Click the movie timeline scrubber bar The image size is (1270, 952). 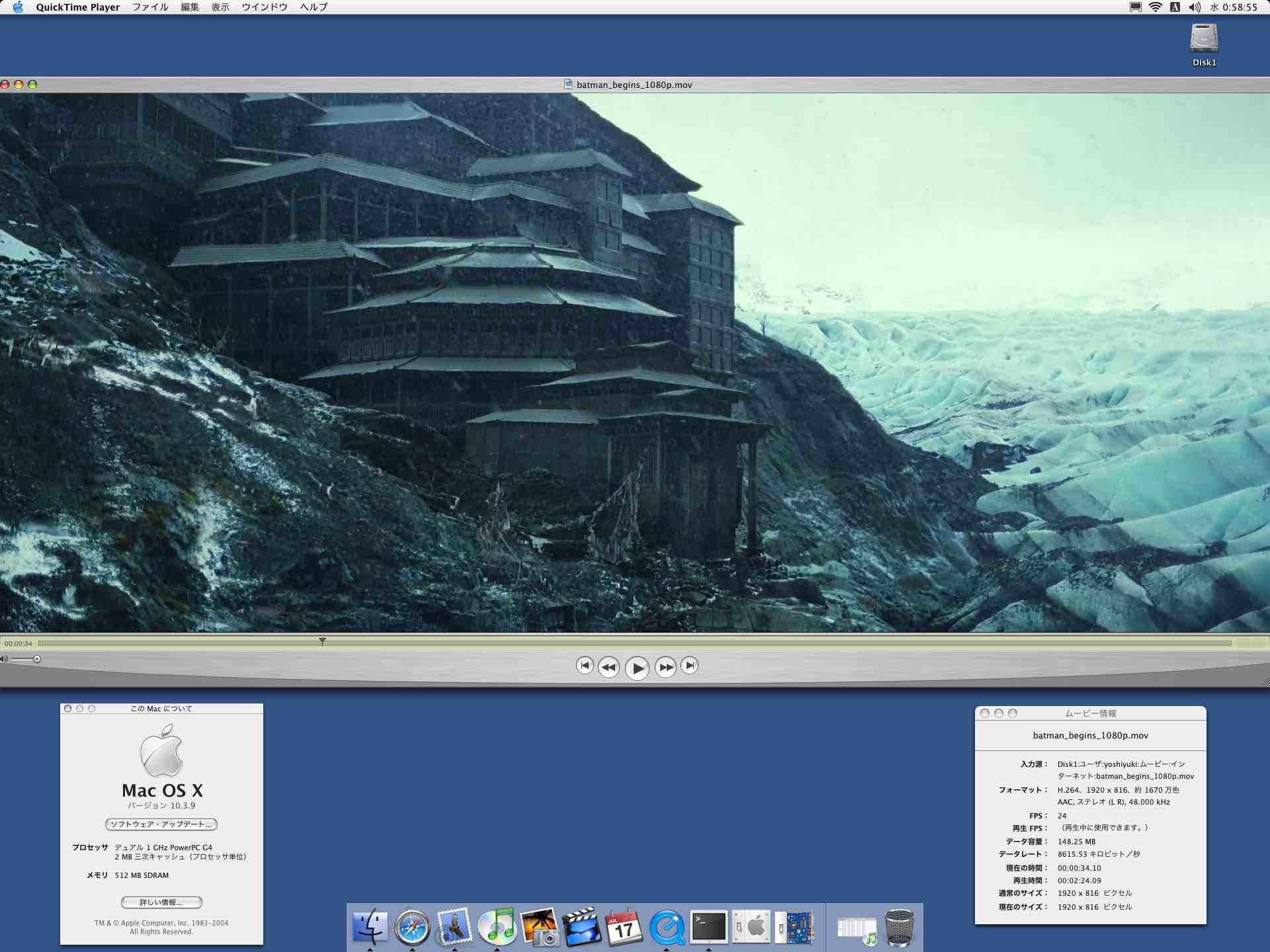[x=635, y=643]
